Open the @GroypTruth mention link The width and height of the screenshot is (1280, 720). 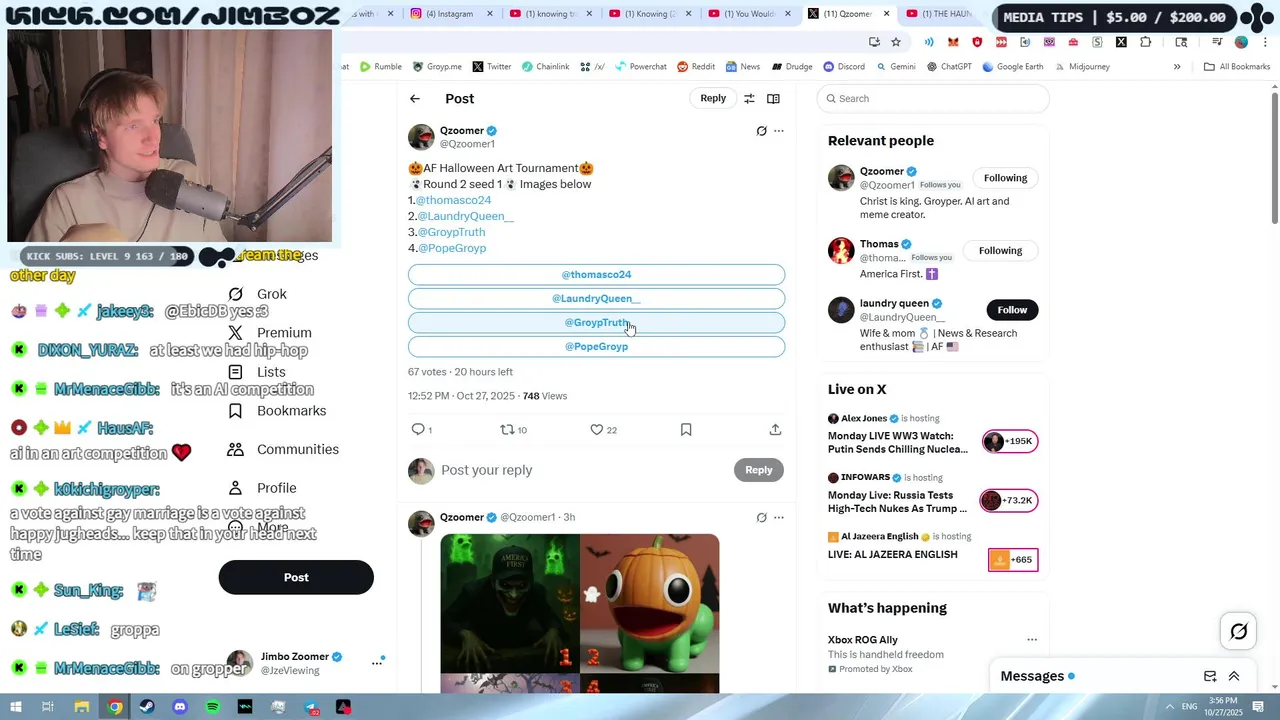tap(451, 232)
